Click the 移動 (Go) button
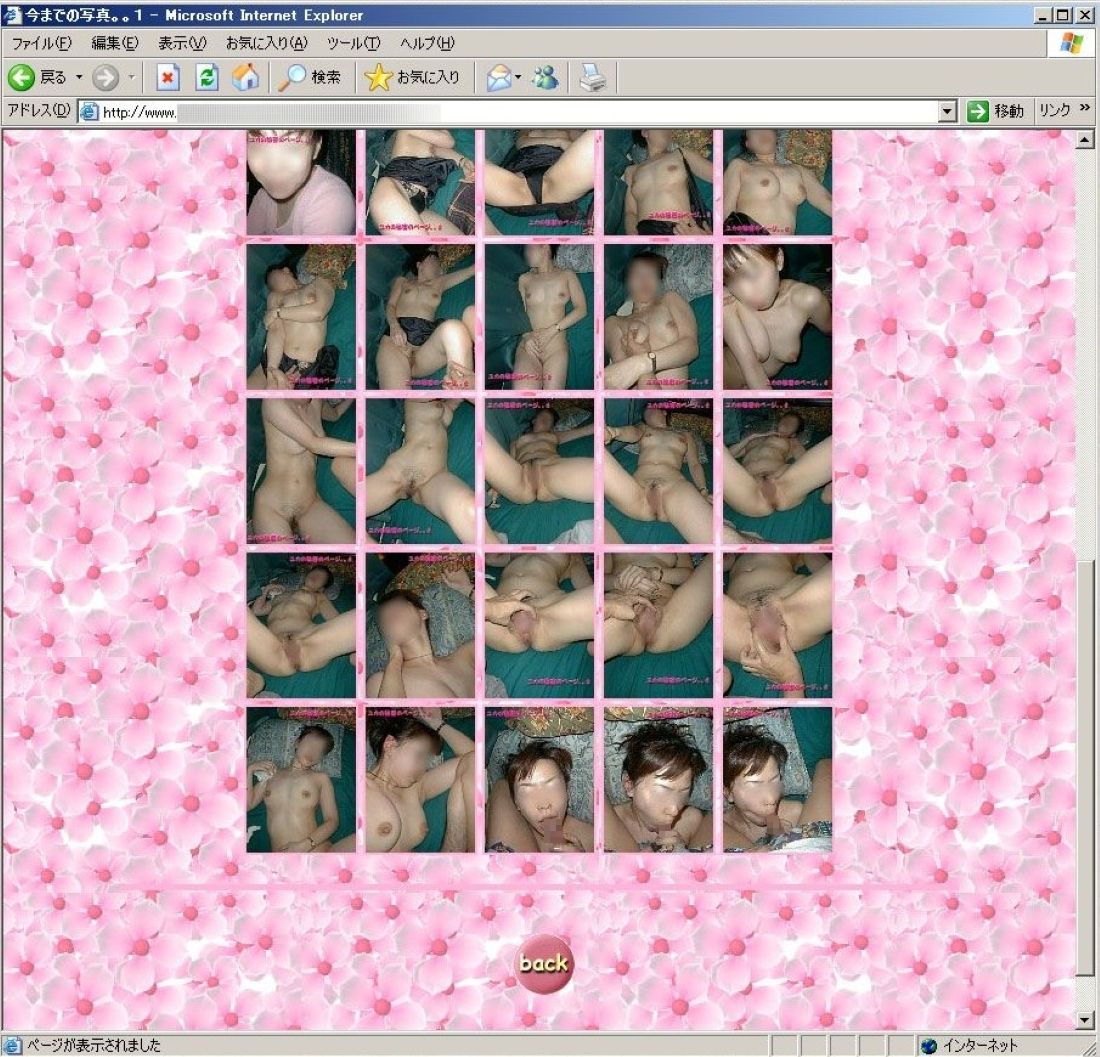This screenshot has width=1100, height=1057. point(996,111)
